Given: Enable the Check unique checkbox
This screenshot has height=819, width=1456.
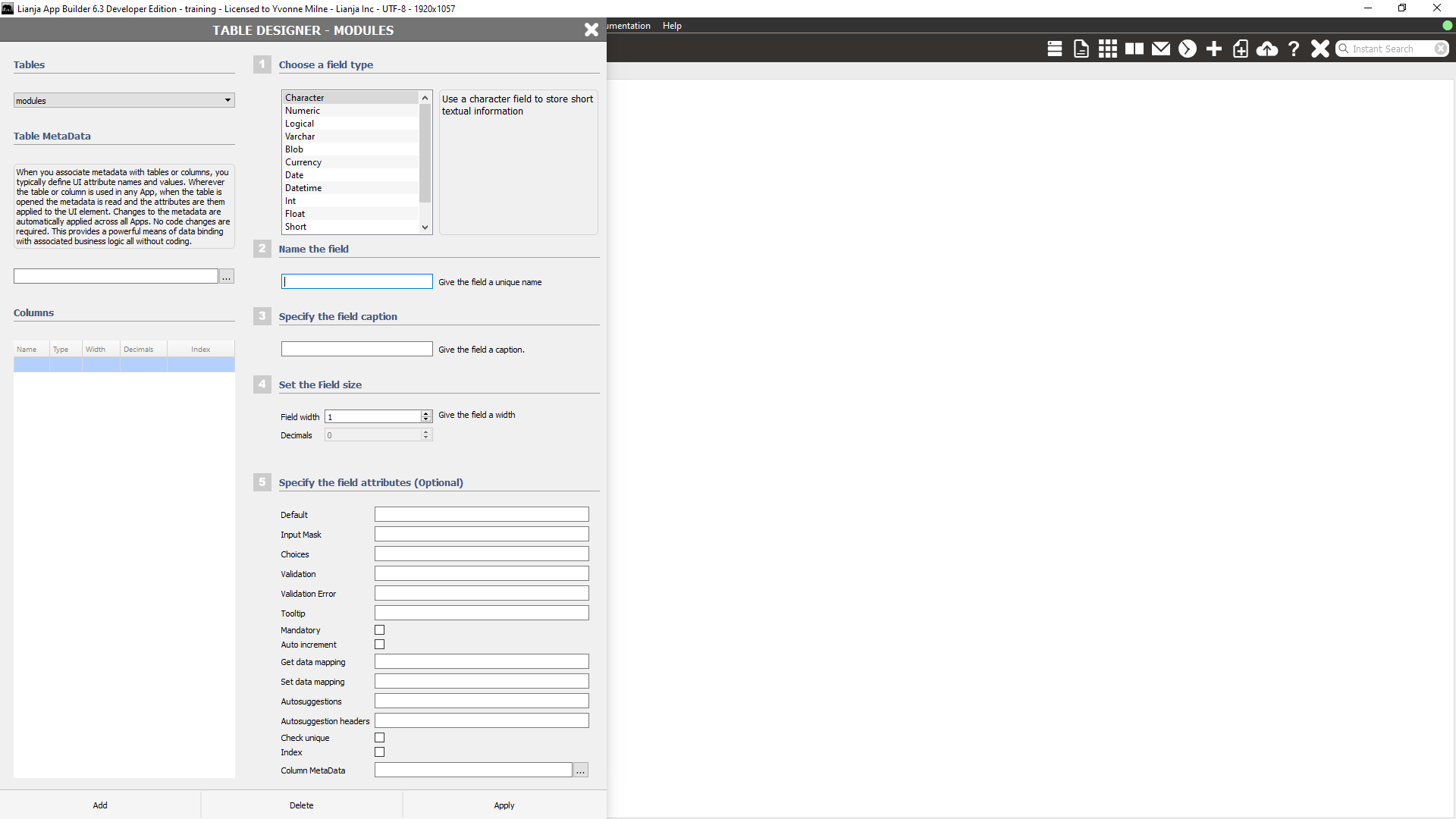Looking at the screenshot, I should [x=379, y=737].
